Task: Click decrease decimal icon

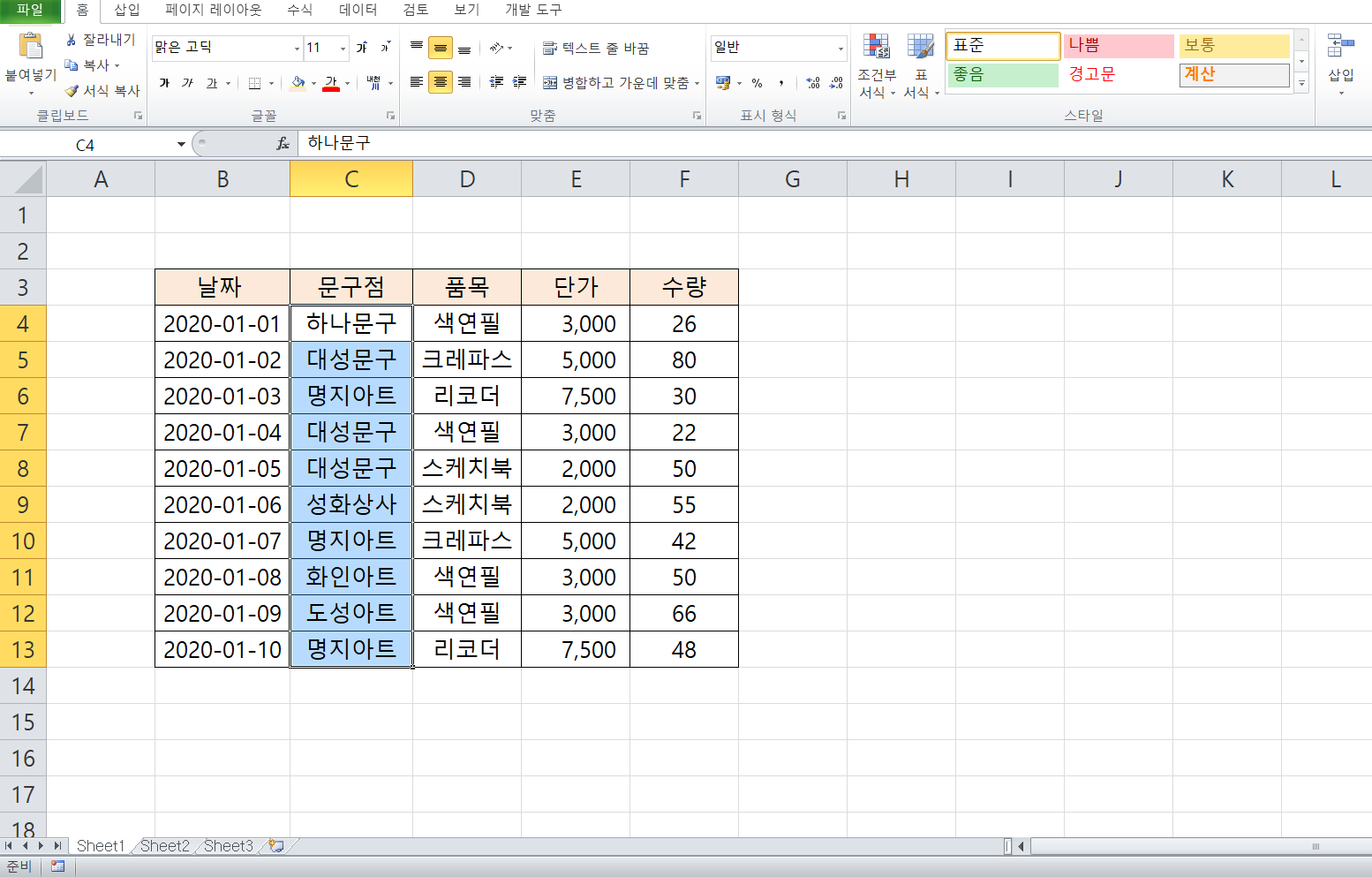Action: 836,83
